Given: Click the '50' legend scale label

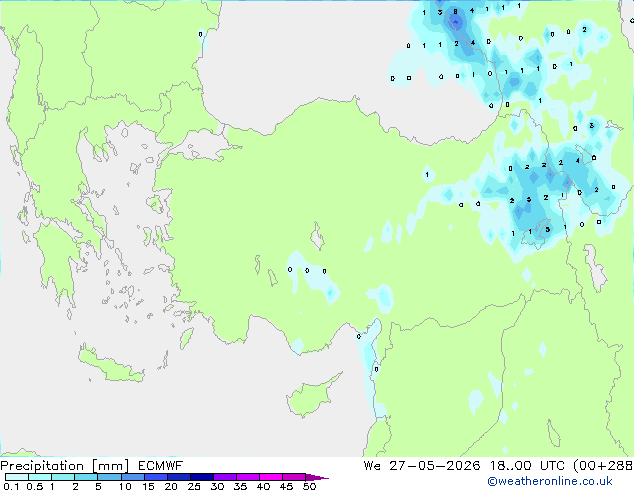Looking at the screenshot, I should (x=309, y=486).
